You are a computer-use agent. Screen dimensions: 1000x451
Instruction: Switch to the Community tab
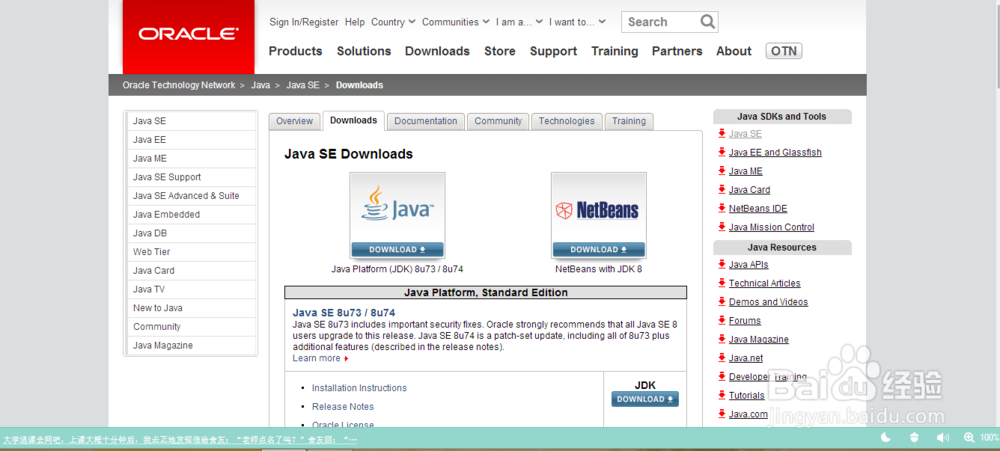click(x=497, y=121)
